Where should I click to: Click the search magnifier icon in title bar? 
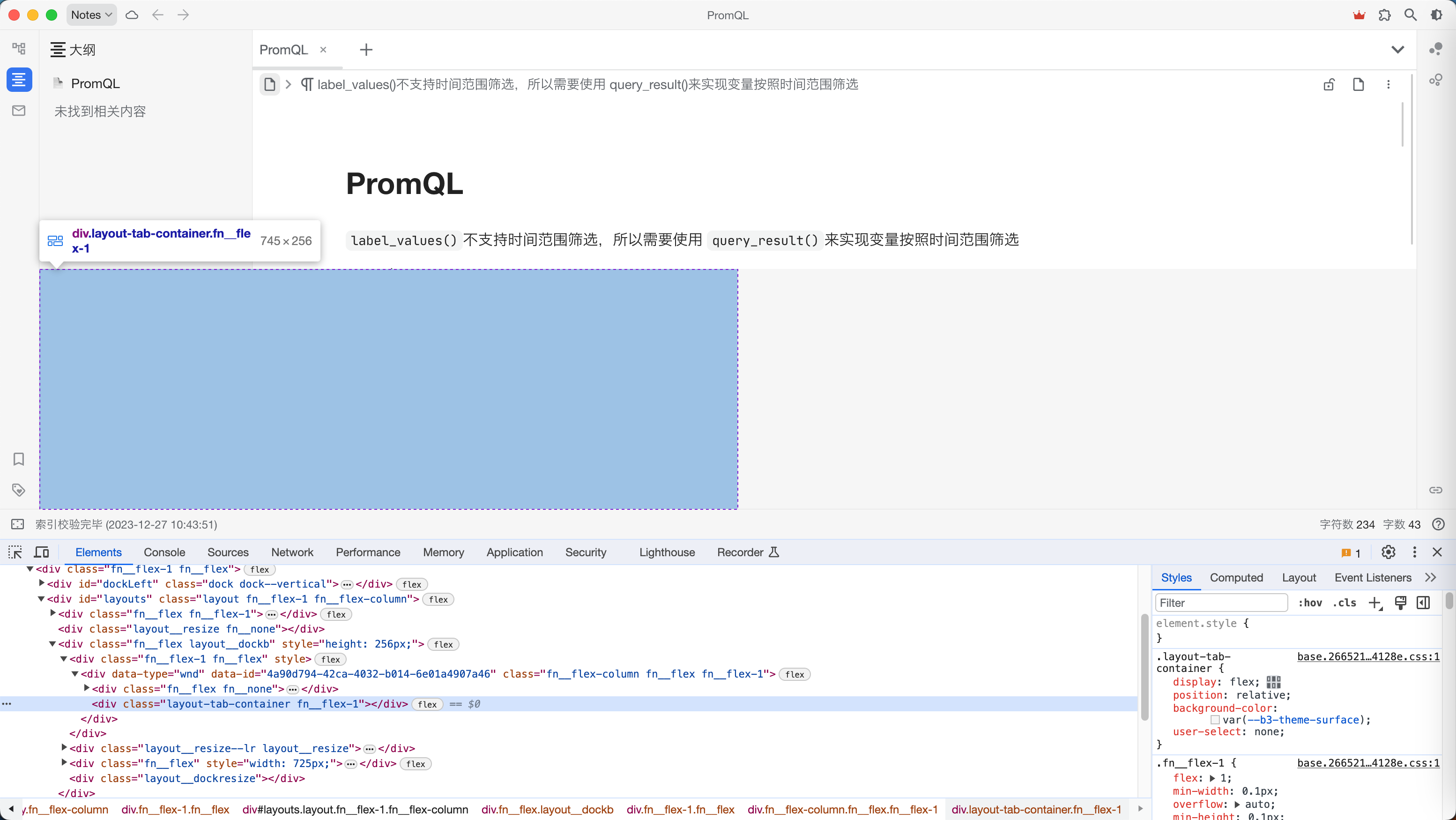click(x=1410, y=15)
